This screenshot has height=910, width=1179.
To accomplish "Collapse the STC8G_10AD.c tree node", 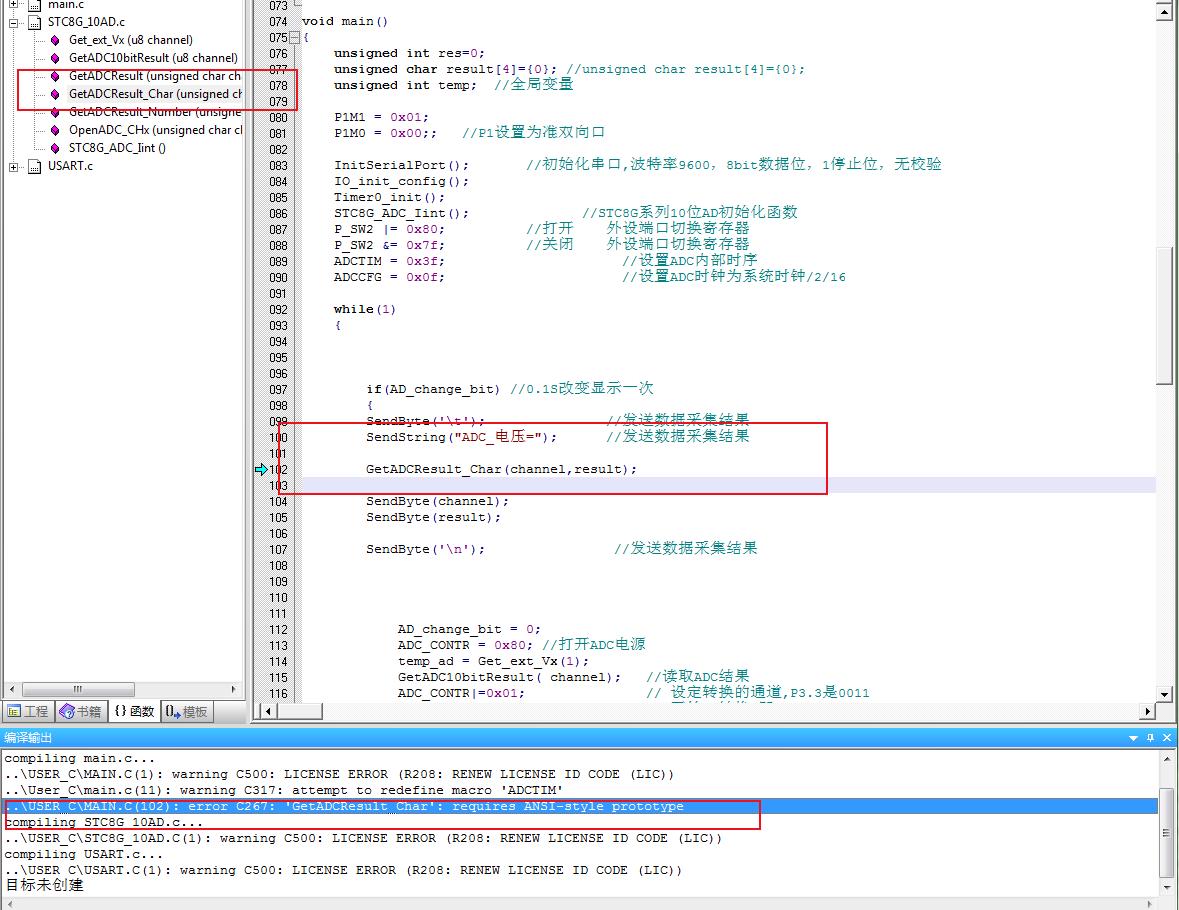I will coord(14,22).
